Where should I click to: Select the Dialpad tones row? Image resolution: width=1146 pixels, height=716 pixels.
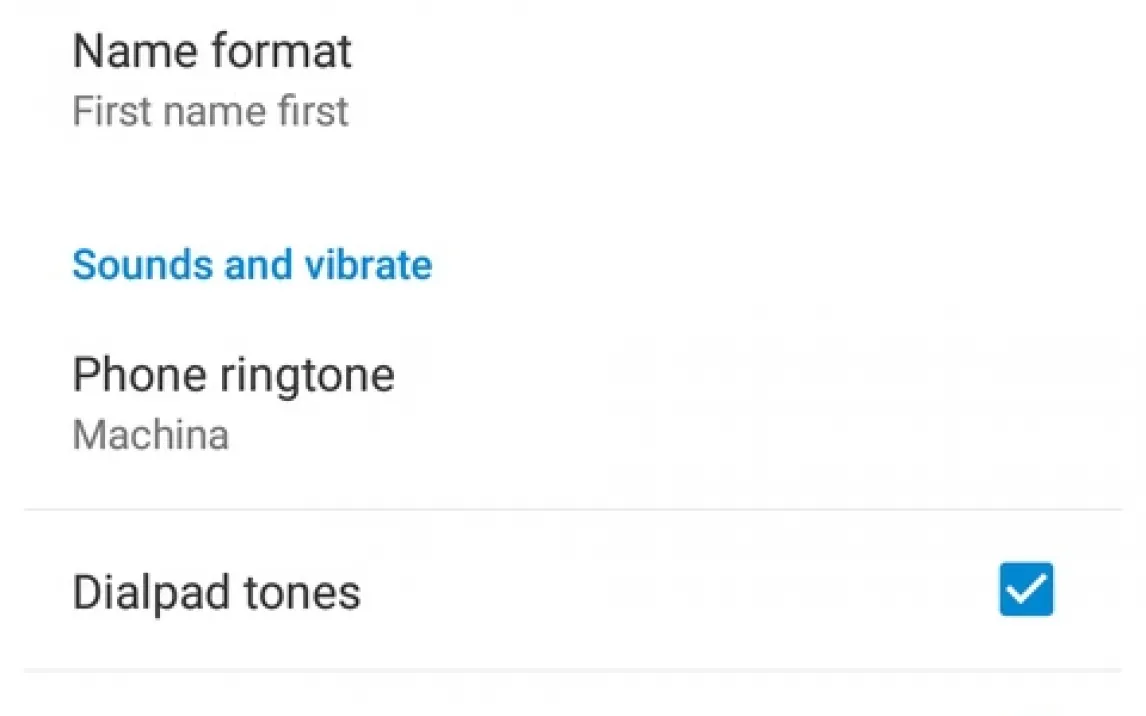point(500,591)
